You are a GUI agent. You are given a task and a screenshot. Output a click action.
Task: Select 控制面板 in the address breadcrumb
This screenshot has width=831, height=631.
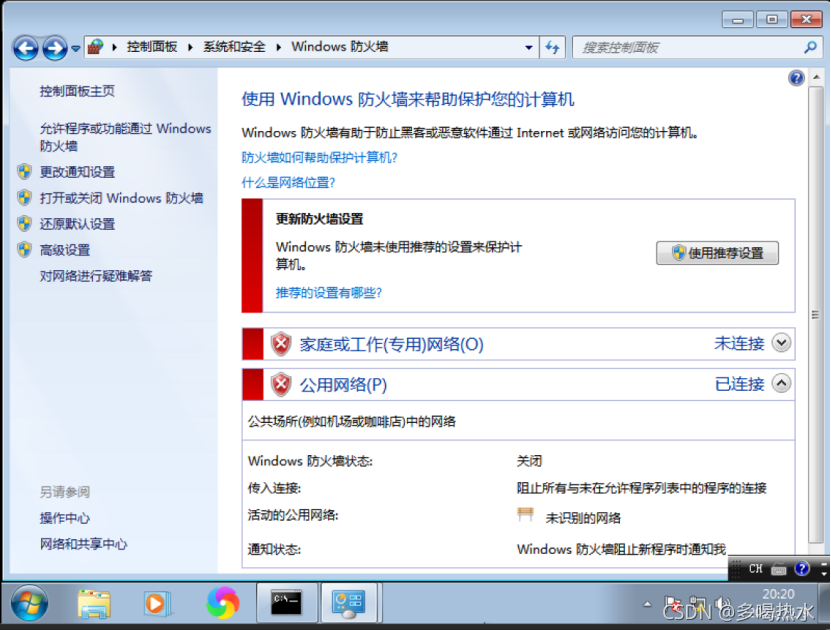coord(152,47)
